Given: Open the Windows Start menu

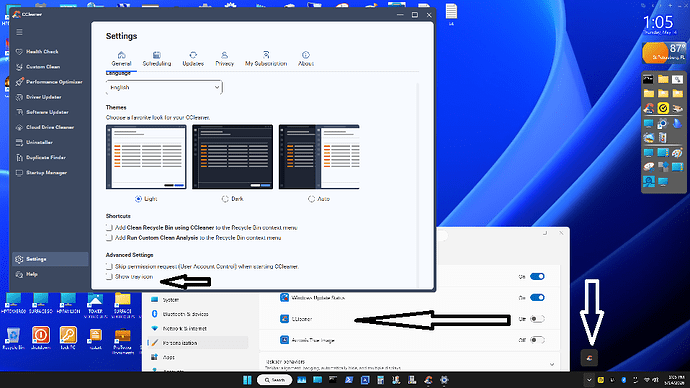Looking at the screenshot, I should coord(247,380).
